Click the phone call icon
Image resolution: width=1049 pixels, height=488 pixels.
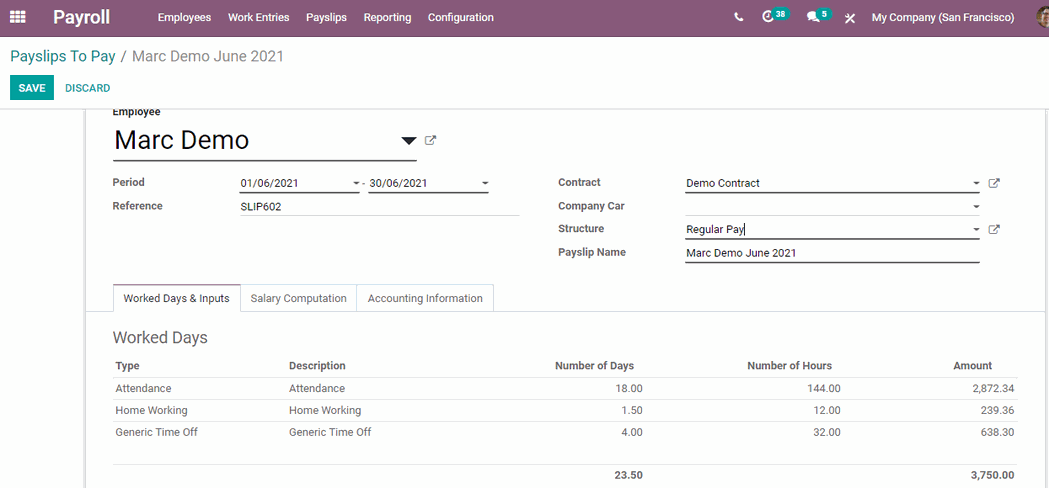[x=738, y=17]
